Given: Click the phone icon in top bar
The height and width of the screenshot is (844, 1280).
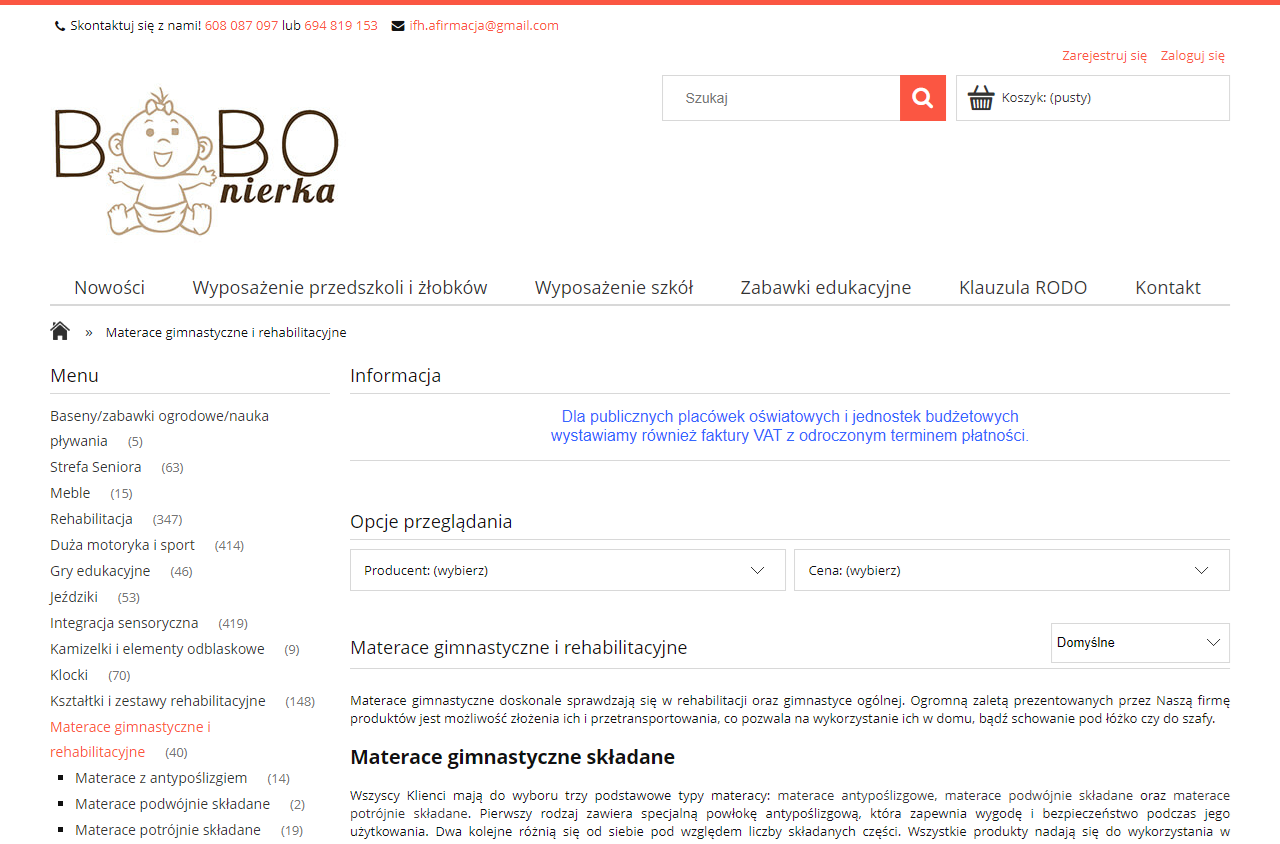Looking at the screenshot, I should tap(58, 25).
